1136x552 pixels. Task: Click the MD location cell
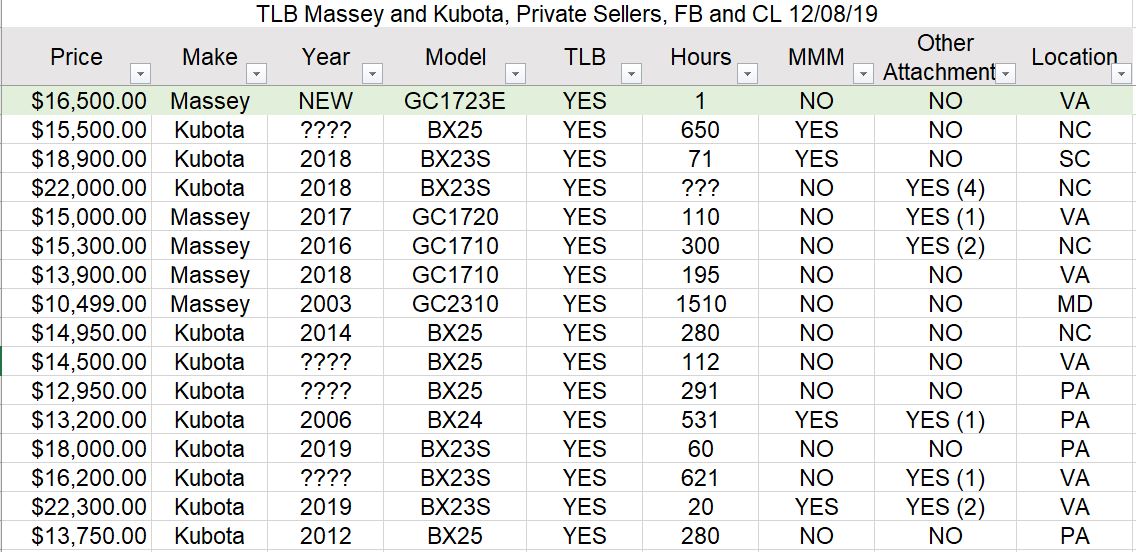(x=1075, y=304)
